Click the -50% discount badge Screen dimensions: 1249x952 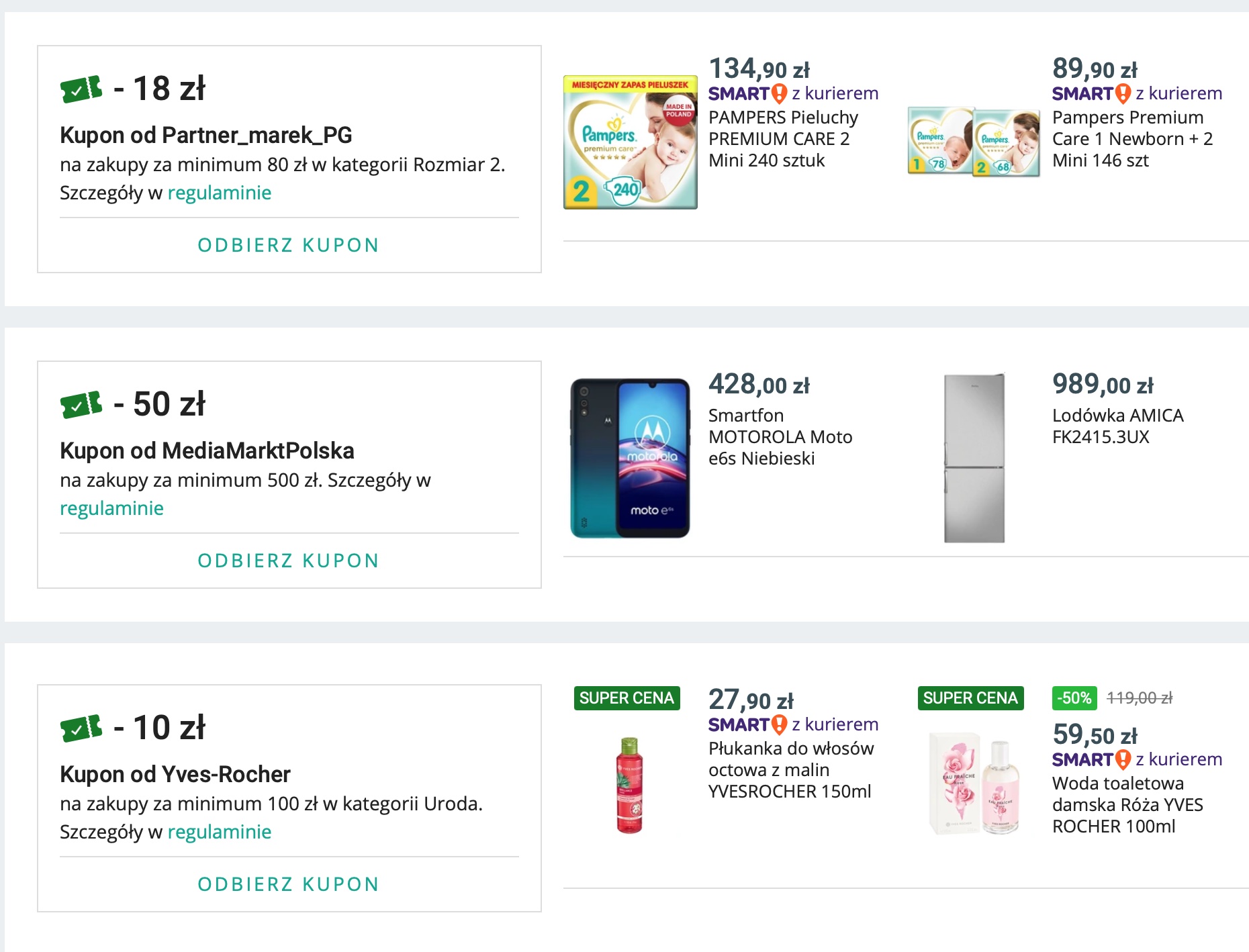[1074, 698]
